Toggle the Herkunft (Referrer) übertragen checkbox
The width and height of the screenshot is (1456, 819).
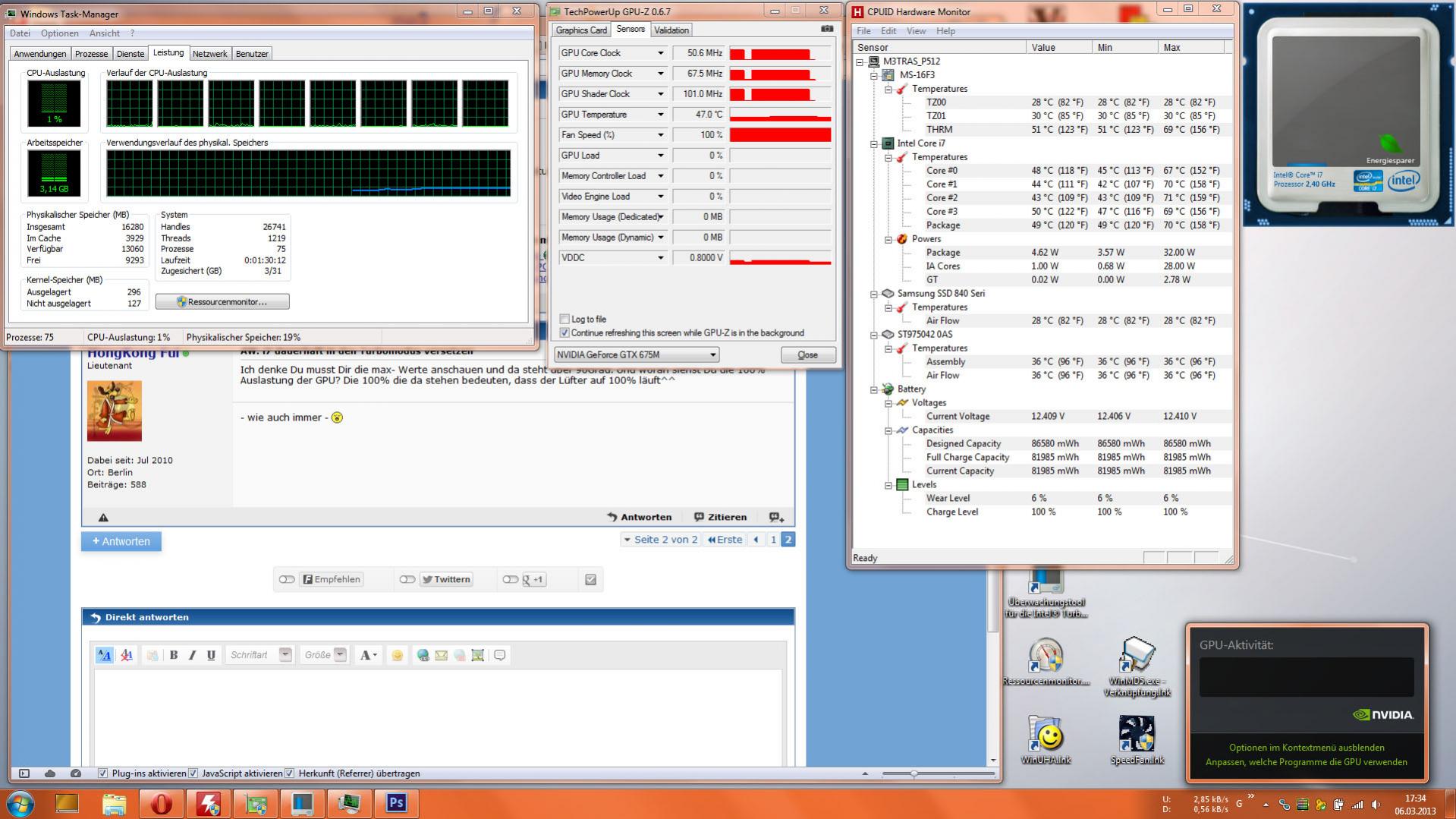point(289,773)
